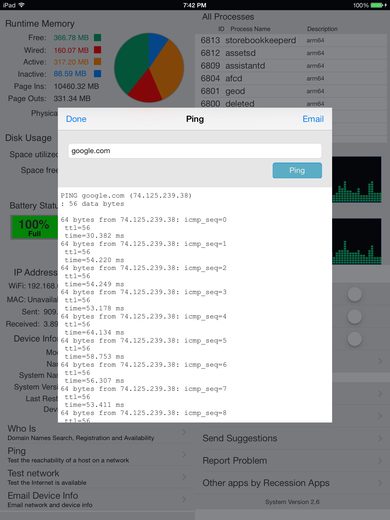The image size is (390, 520).
Task: Click the battery icon in status bar
Action: pos(378,5)
